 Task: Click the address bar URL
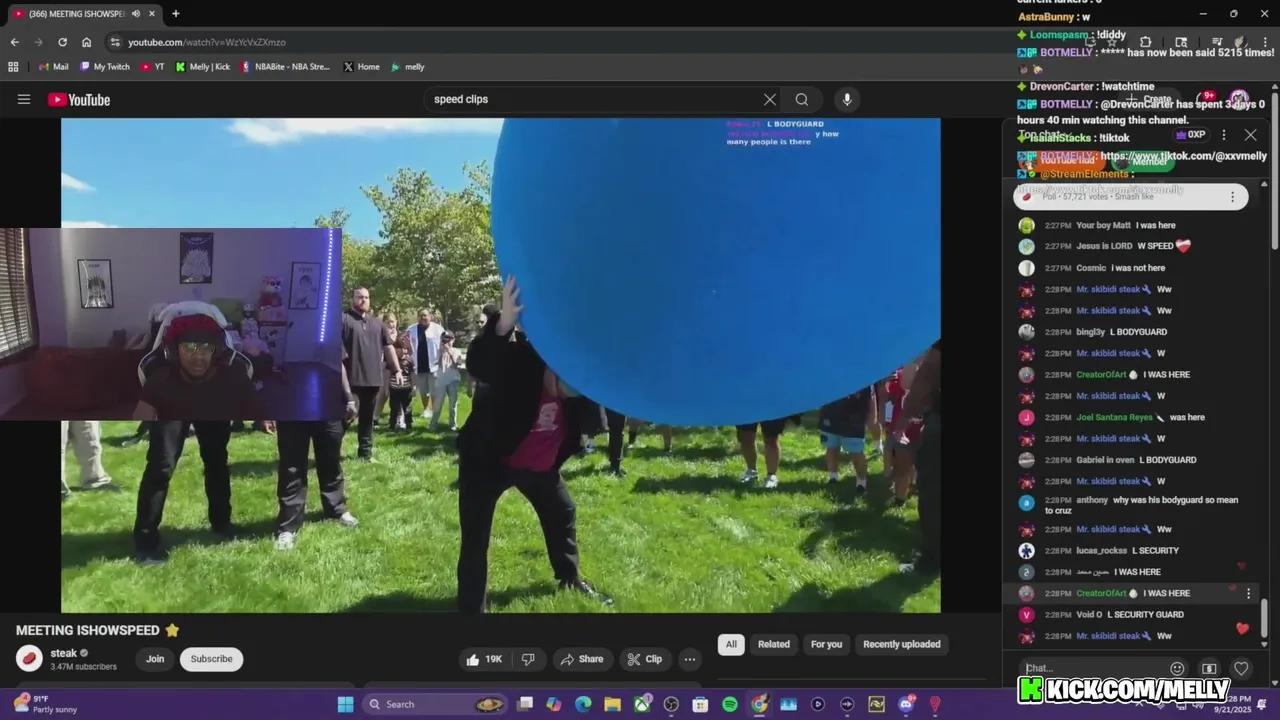(207, 42)
